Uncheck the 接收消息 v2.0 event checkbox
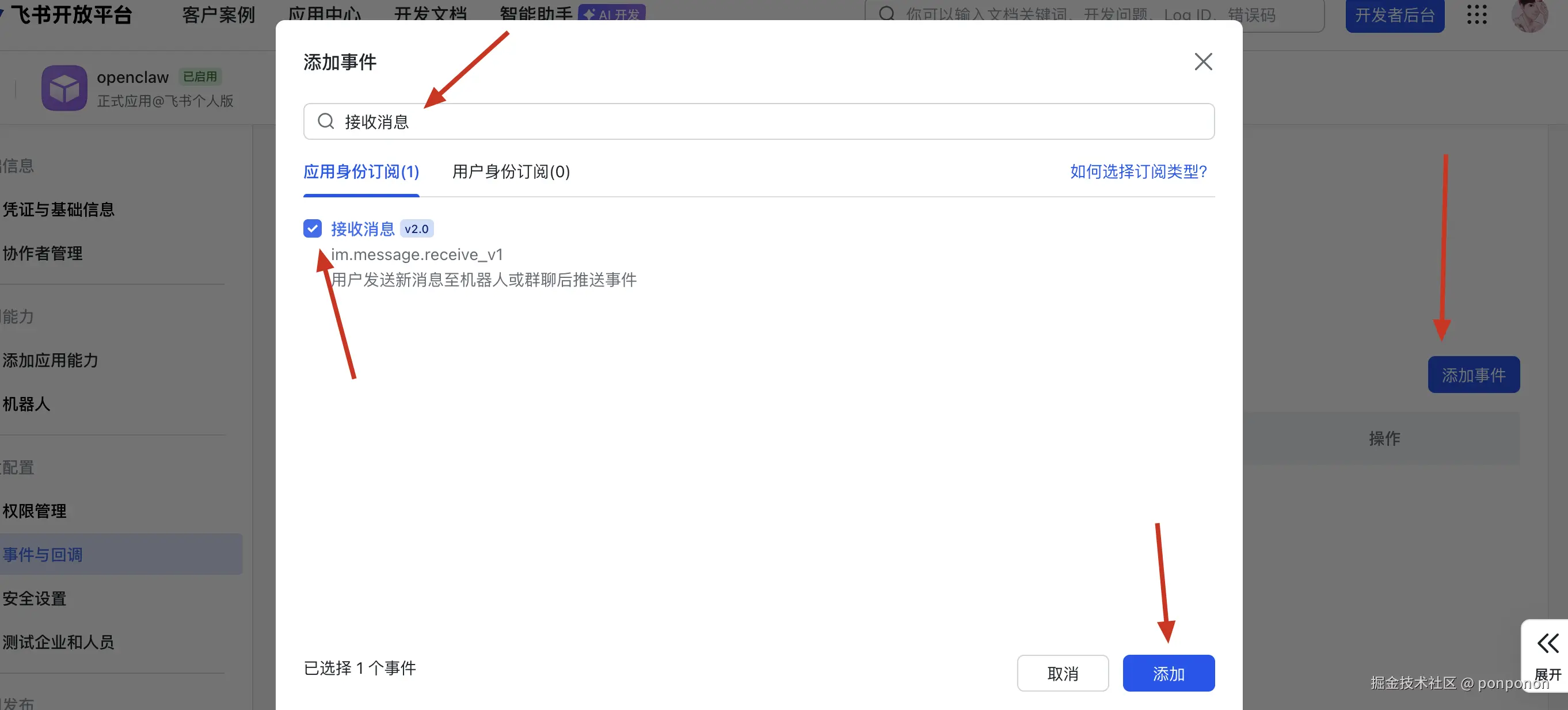1568x710 pixels. tap(312, 228)
